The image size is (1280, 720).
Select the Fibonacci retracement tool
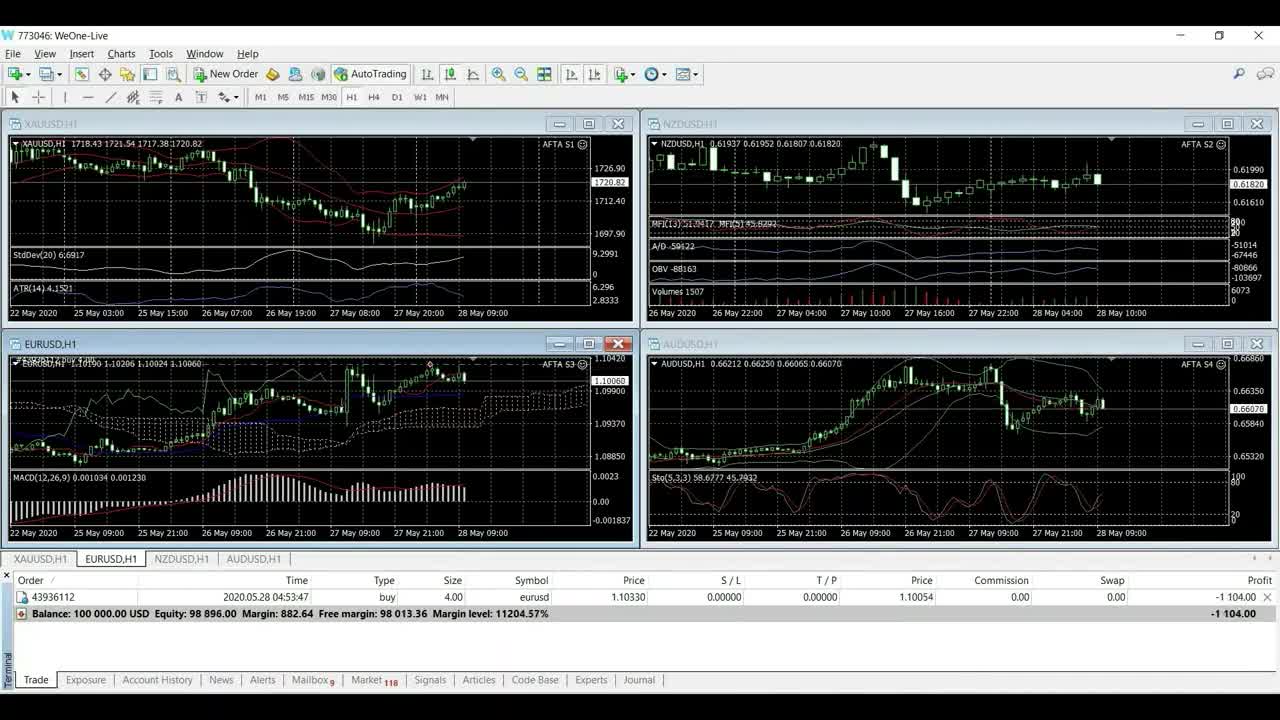(156, 97)
